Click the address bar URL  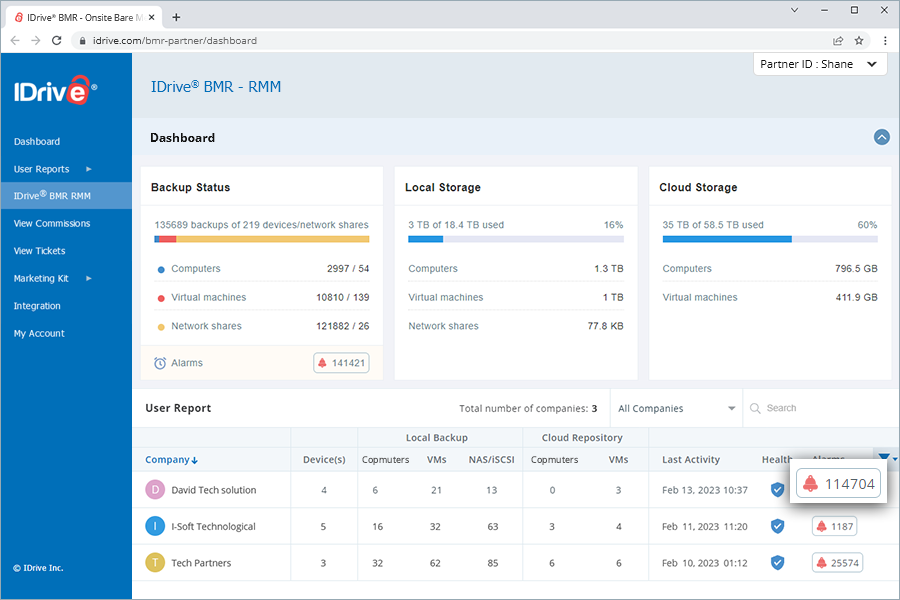(x=175, y=41)
